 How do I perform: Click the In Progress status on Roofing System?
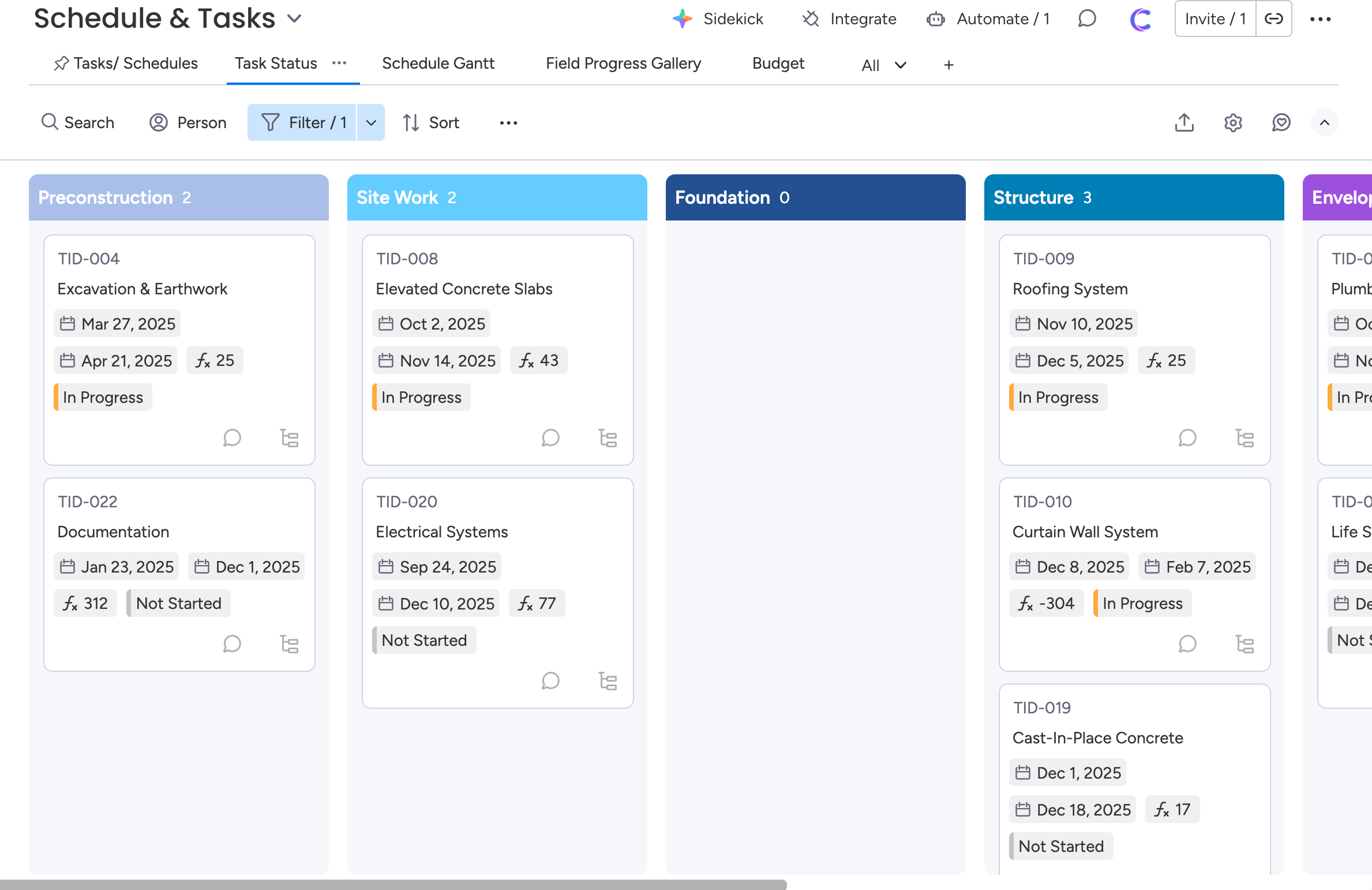pyautogui.click(x=1058, y=397)
